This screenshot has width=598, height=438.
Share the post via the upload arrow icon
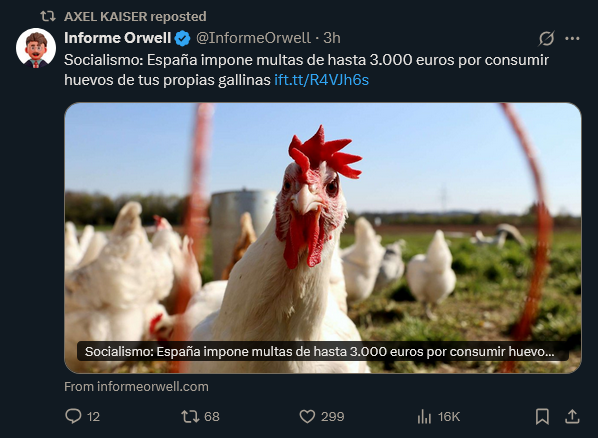[x=572, y=416]
